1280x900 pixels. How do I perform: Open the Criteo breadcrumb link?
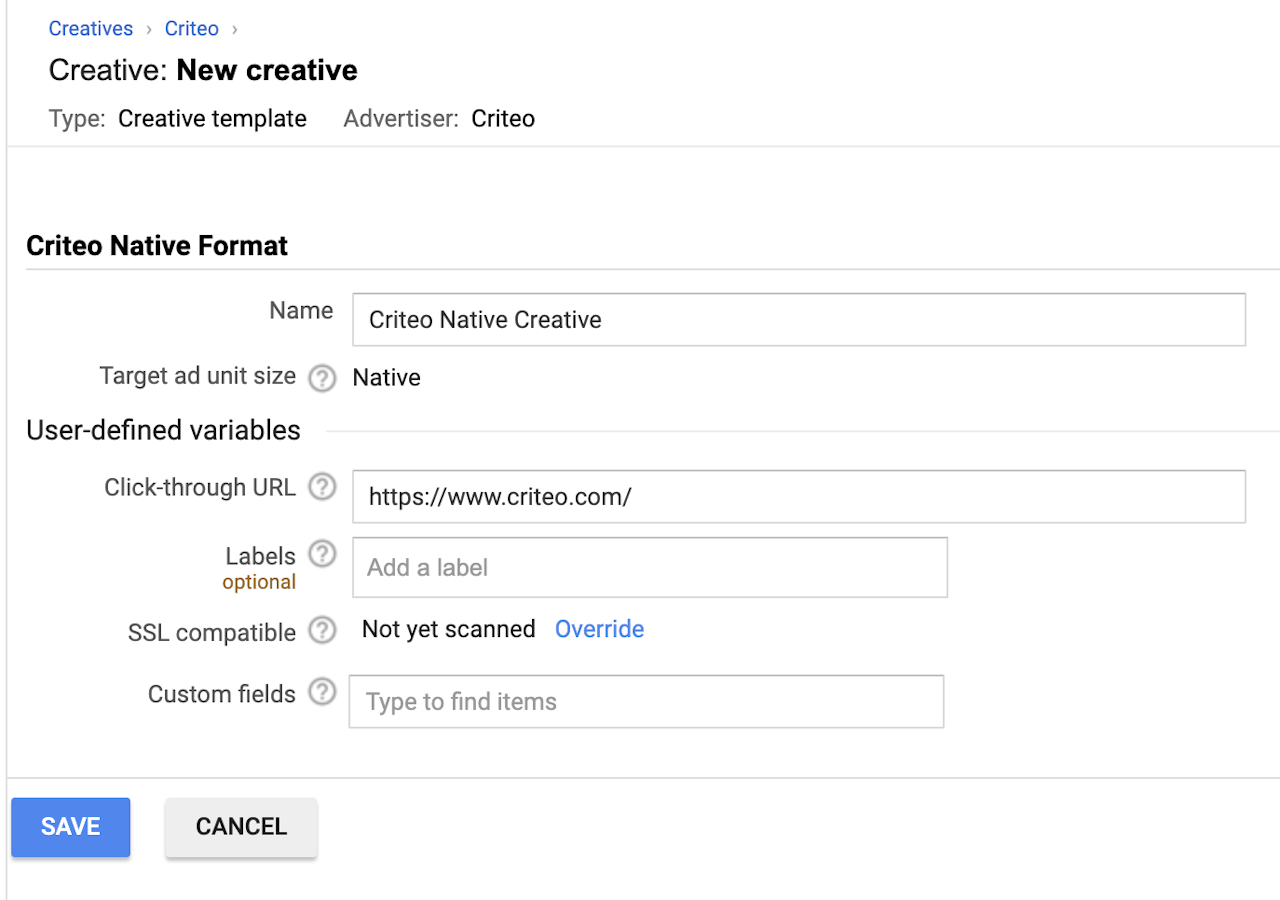point(192,28)
